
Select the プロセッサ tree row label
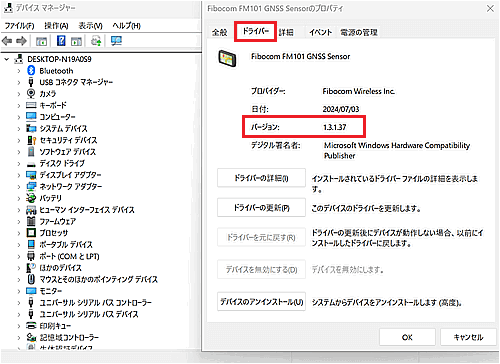click(x=54, y=233)
